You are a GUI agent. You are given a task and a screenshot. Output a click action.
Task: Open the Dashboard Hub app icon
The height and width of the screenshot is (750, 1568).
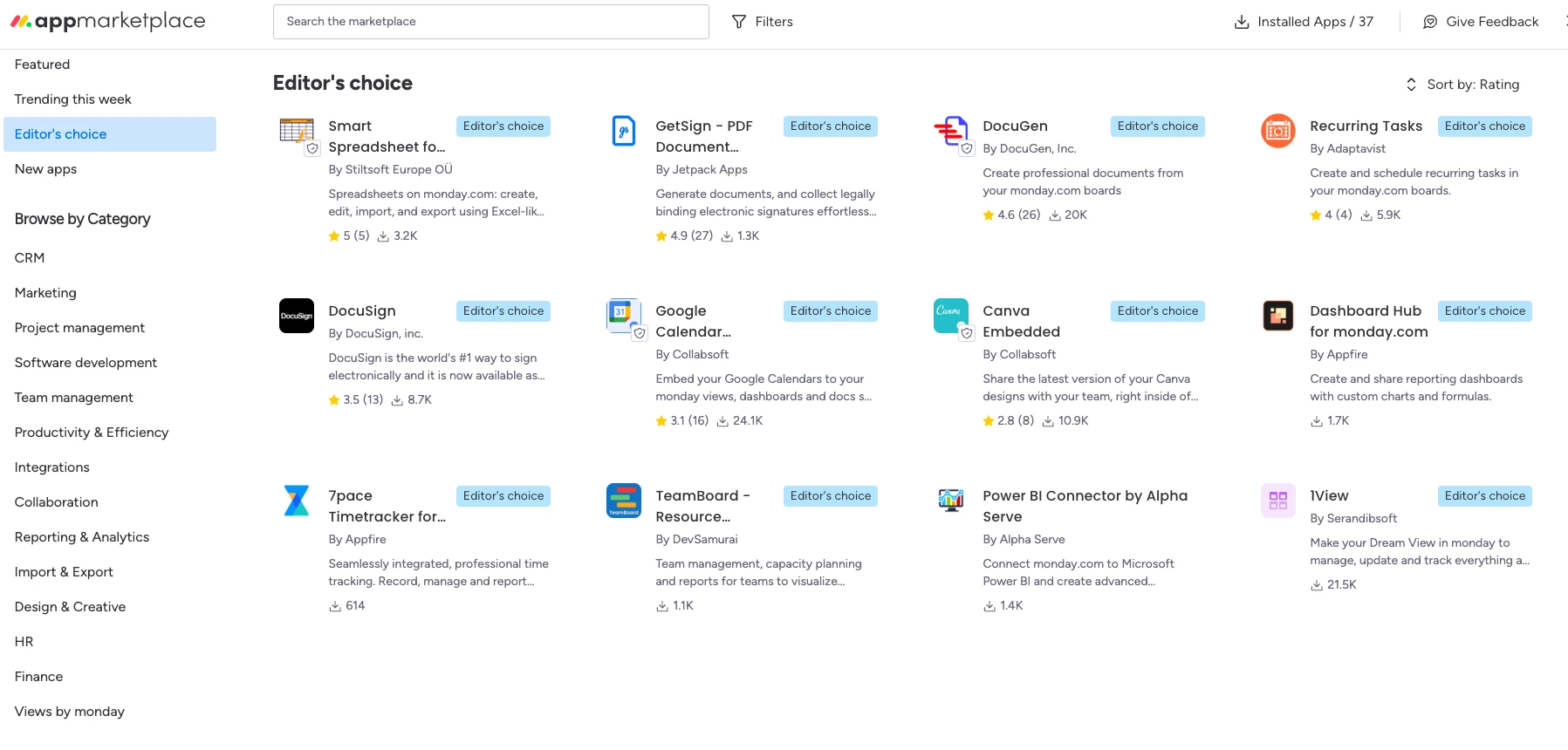[x=1278, y=316]
